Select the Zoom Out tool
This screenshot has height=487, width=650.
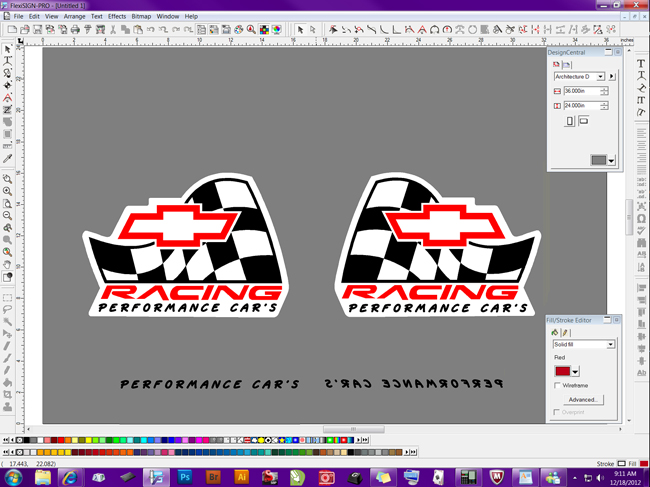[x=7, y=216]
